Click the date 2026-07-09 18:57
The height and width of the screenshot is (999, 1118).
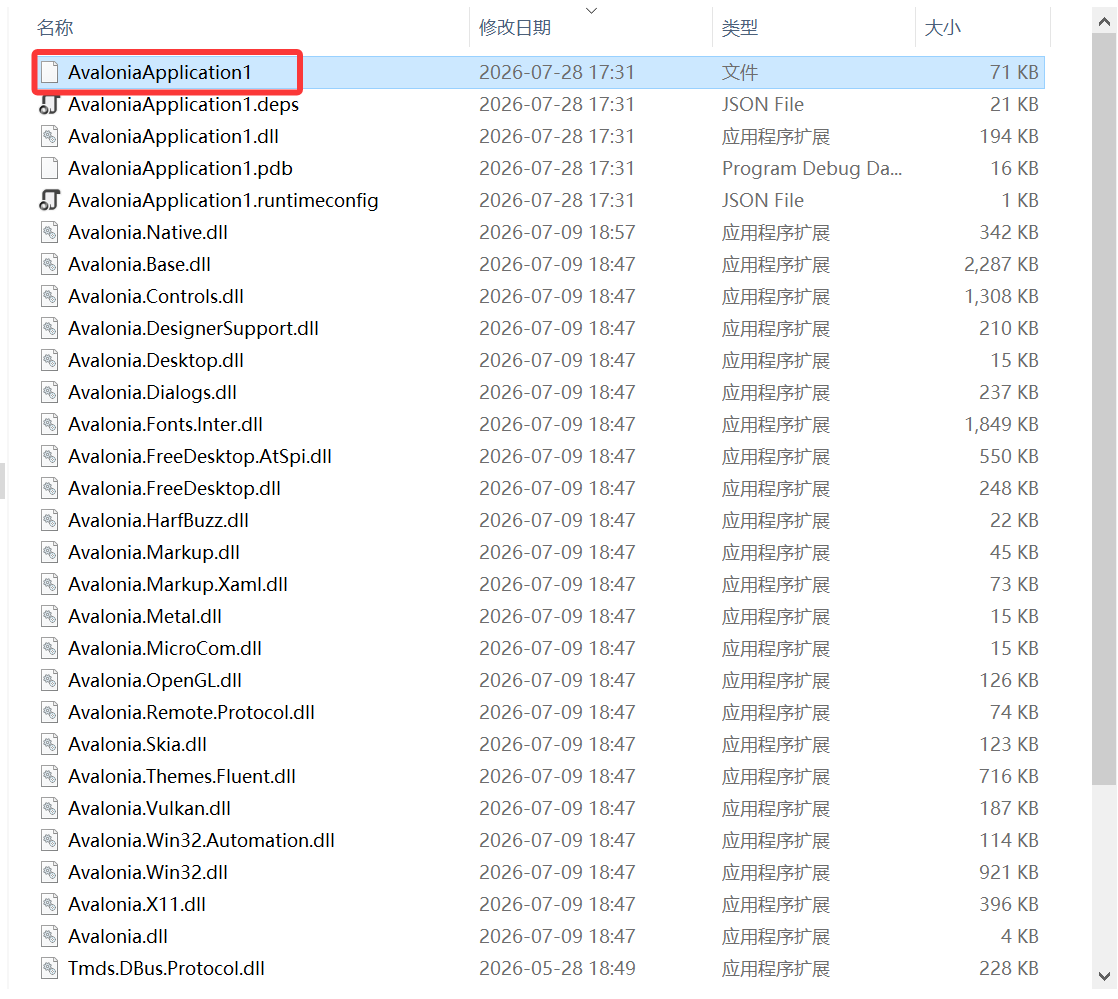pos(557,232)
